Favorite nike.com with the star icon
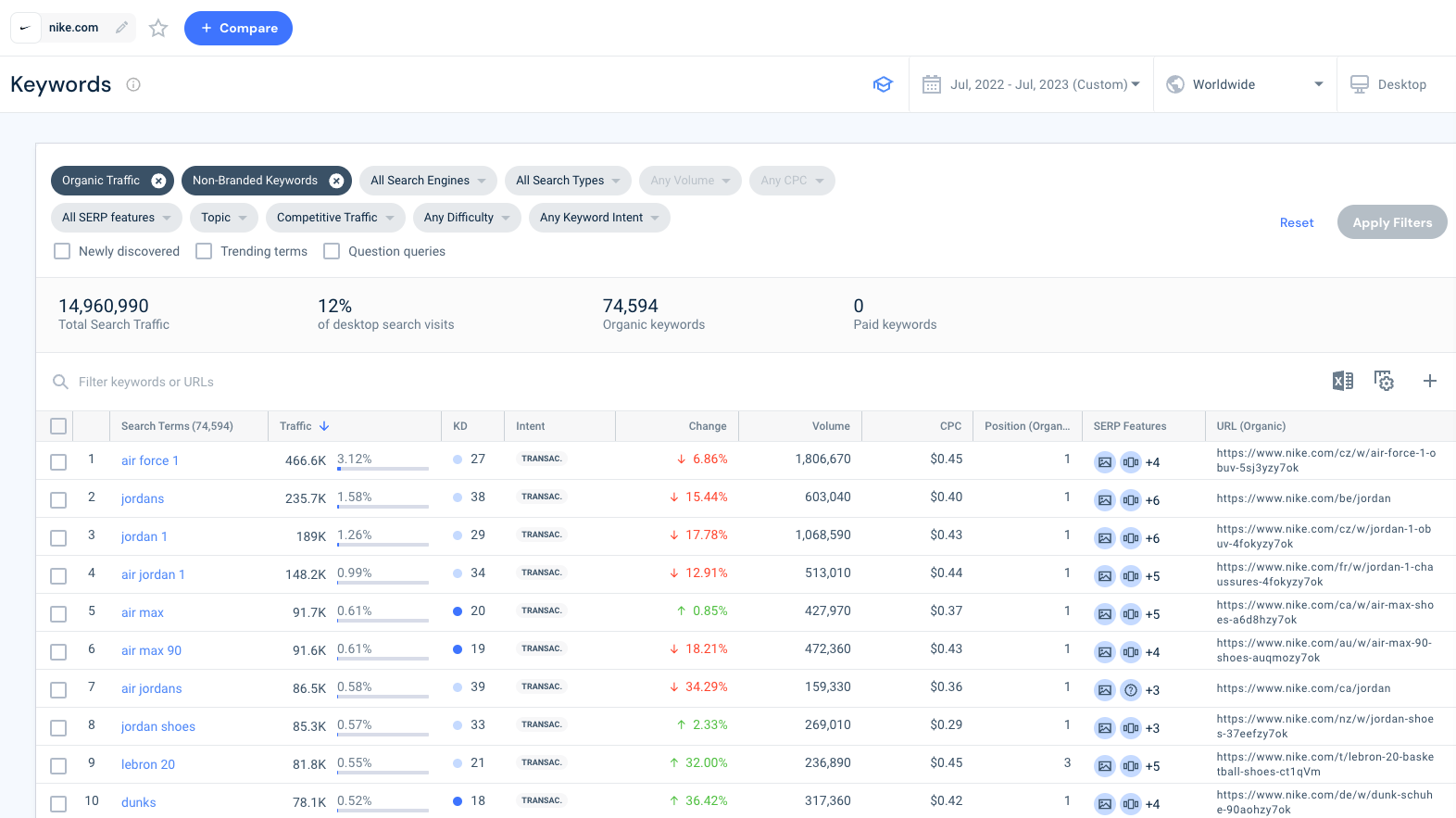 click(x=158, y=28)
